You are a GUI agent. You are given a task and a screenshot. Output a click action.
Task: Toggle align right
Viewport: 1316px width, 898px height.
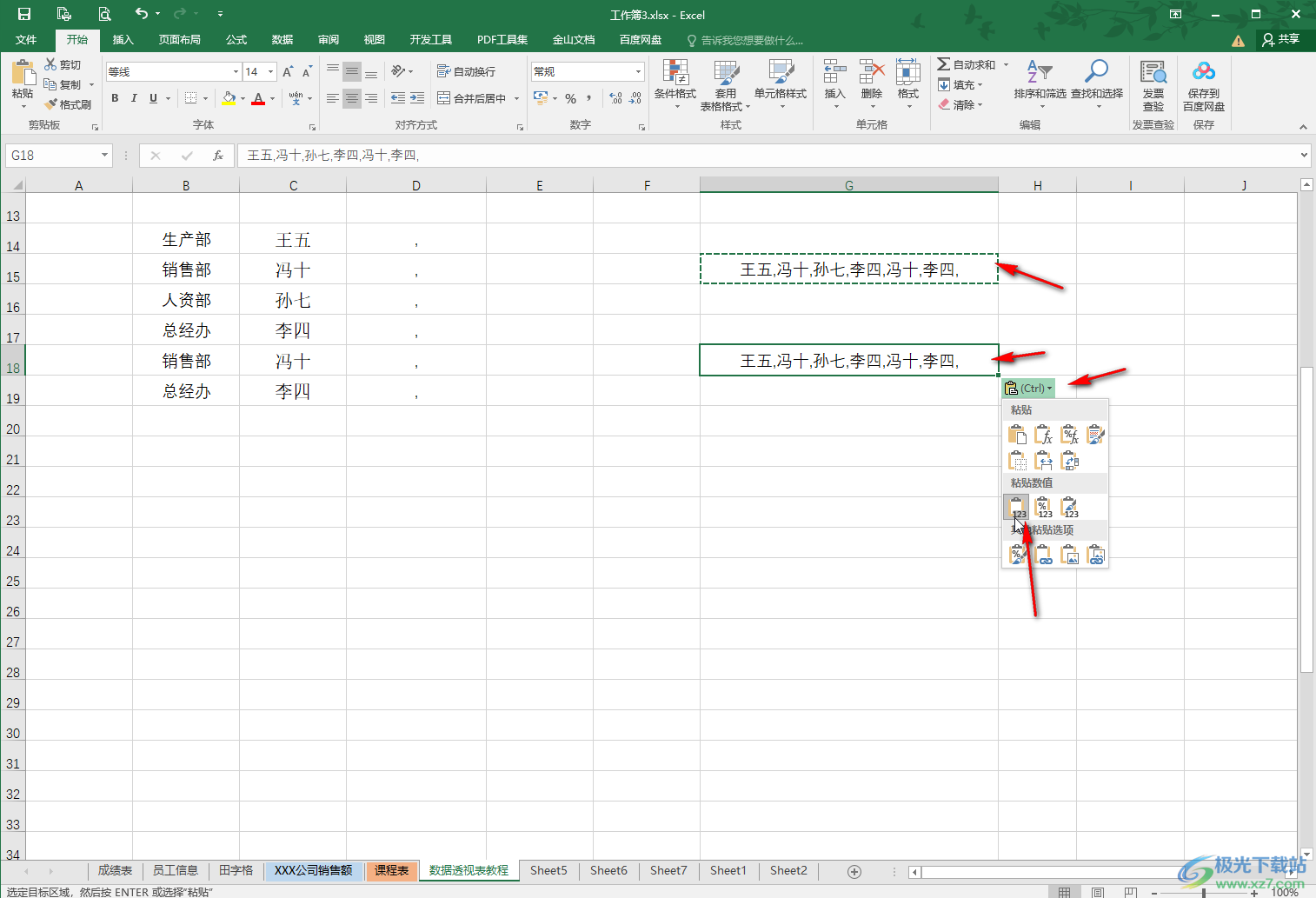[371, 98]
